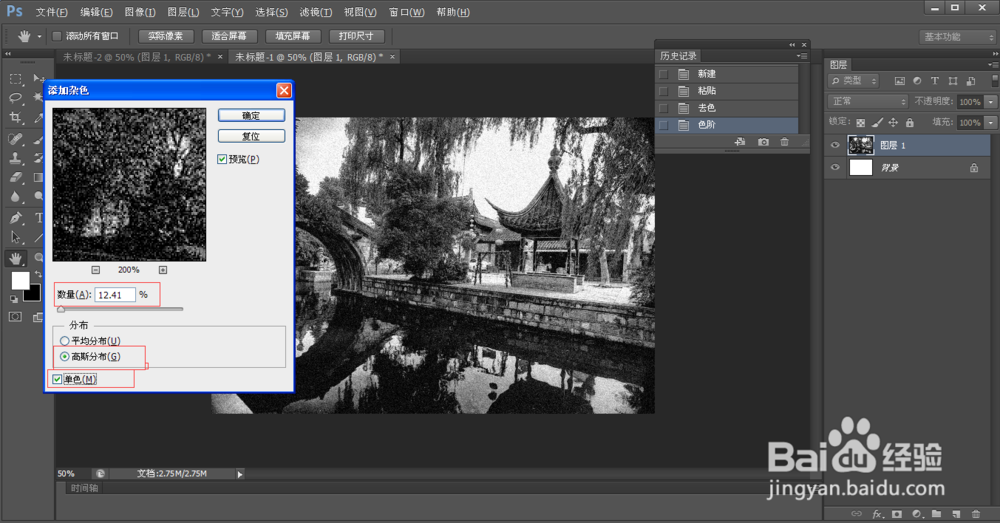
Task: Open History panel flyout menu
Action: tap(802, 56)
